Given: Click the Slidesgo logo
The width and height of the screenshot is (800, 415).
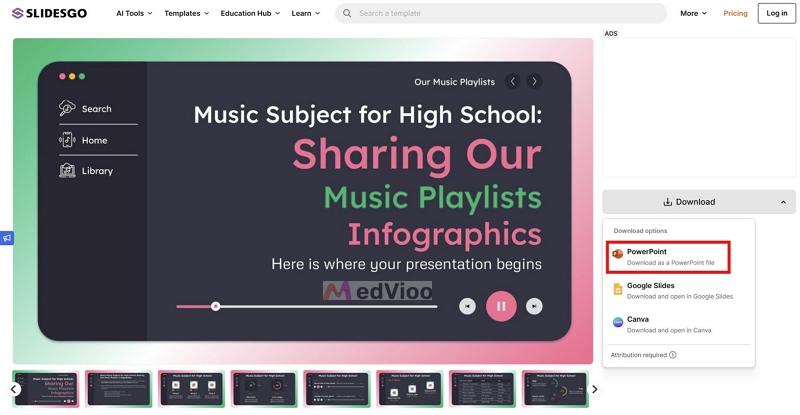Looking at the screenshot, I should click(x=49, y=13).
